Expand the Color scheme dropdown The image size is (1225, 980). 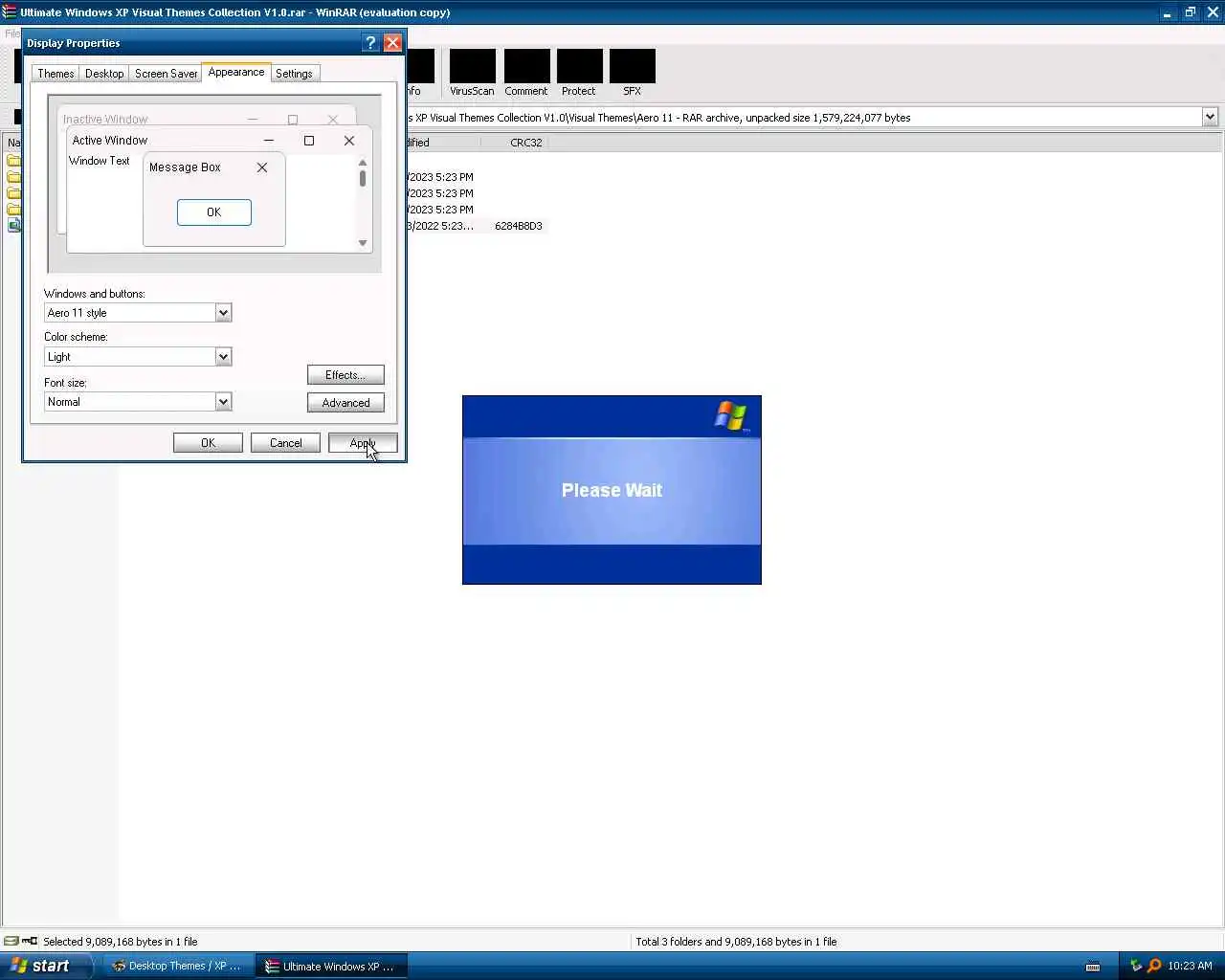pyautogui.click(x=223, y=357)
